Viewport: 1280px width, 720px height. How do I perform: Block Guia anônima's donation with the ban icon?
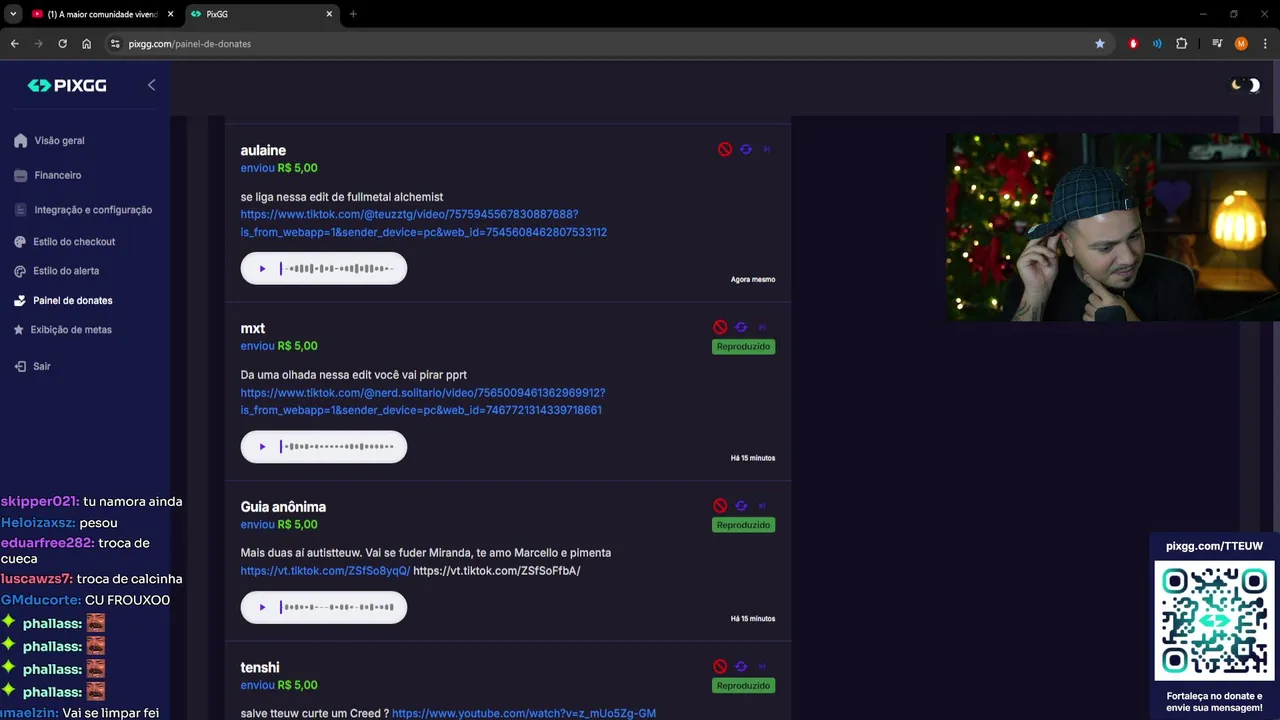[x=720, y=506]
